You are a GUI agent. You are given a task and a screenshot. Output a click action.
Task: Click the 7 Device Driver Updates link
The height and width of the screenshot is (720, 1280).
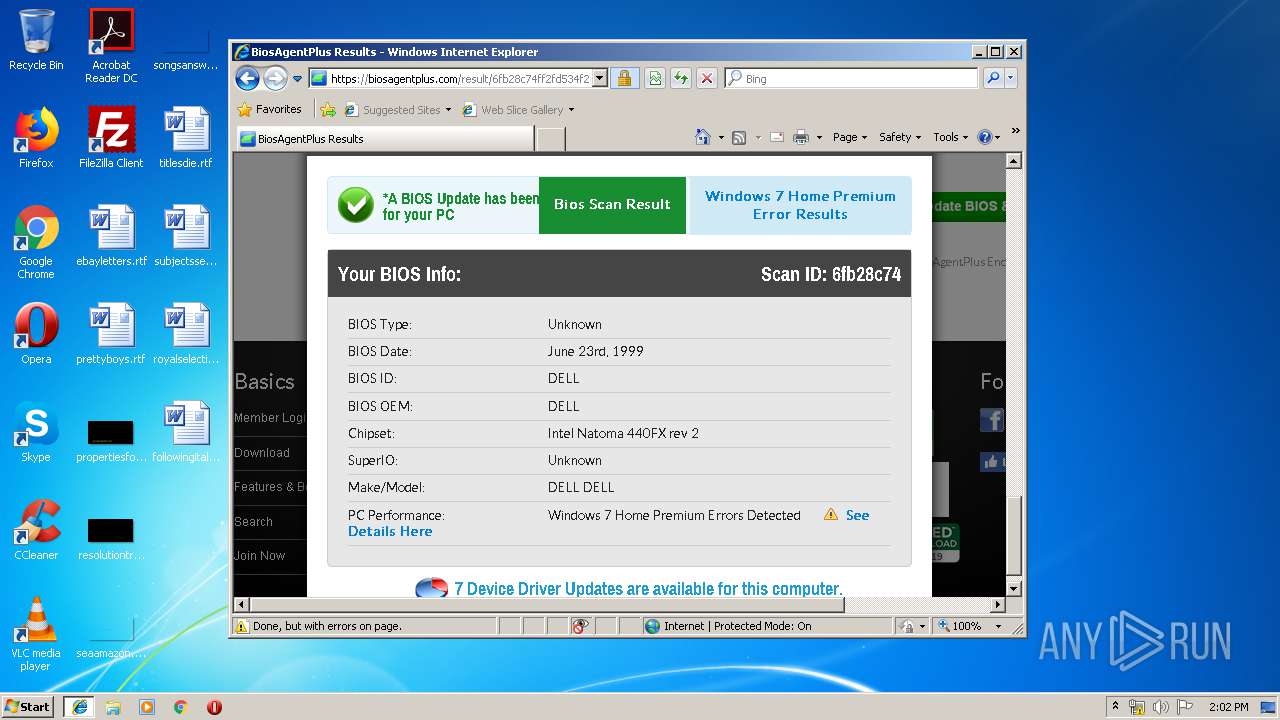[648, 588]
